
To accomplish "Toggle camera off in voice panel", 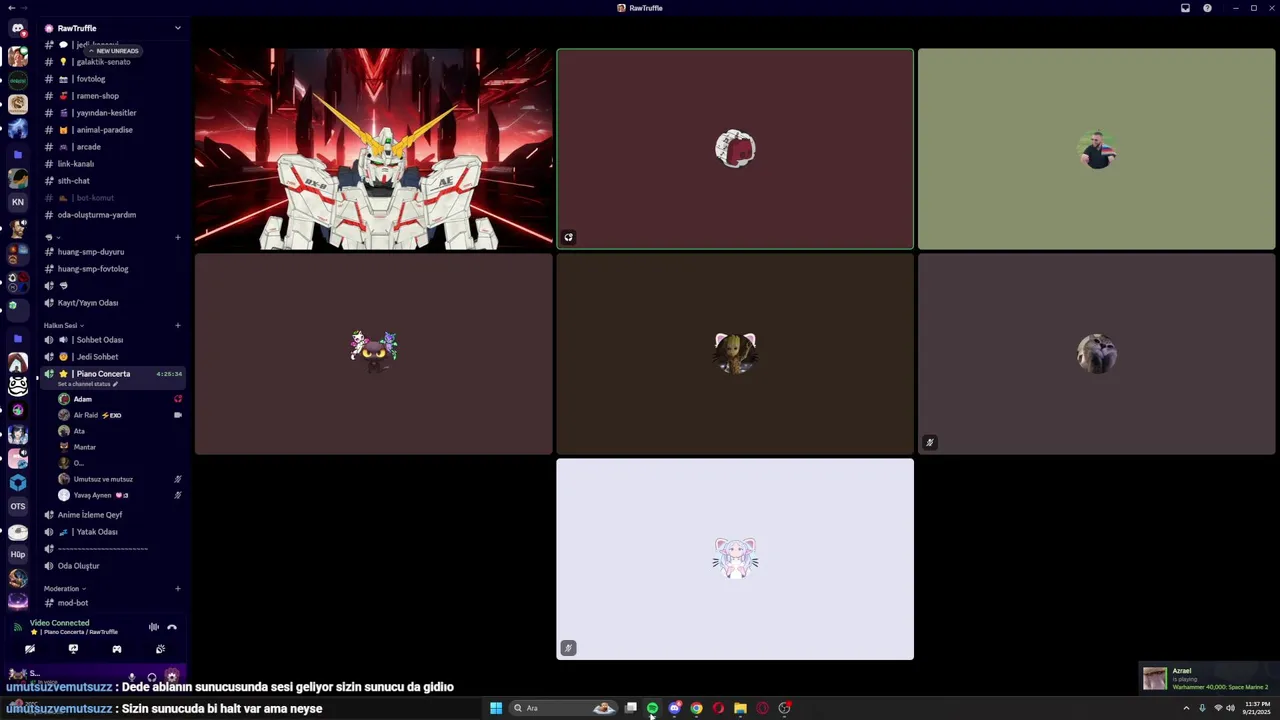I will 30,649.
